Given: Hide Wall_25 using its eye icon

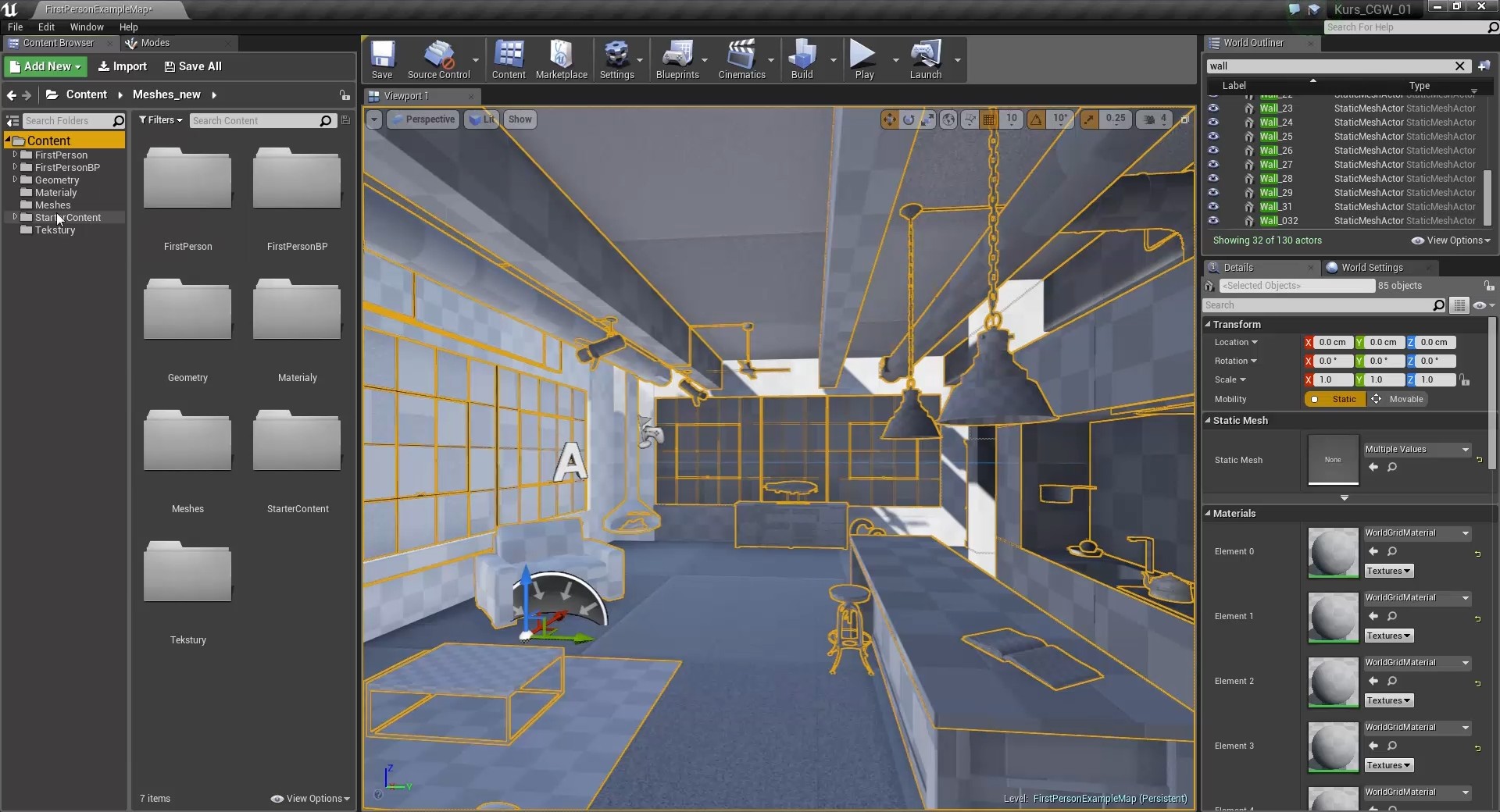Looking at the screenshot, I should click(1214, 137).
